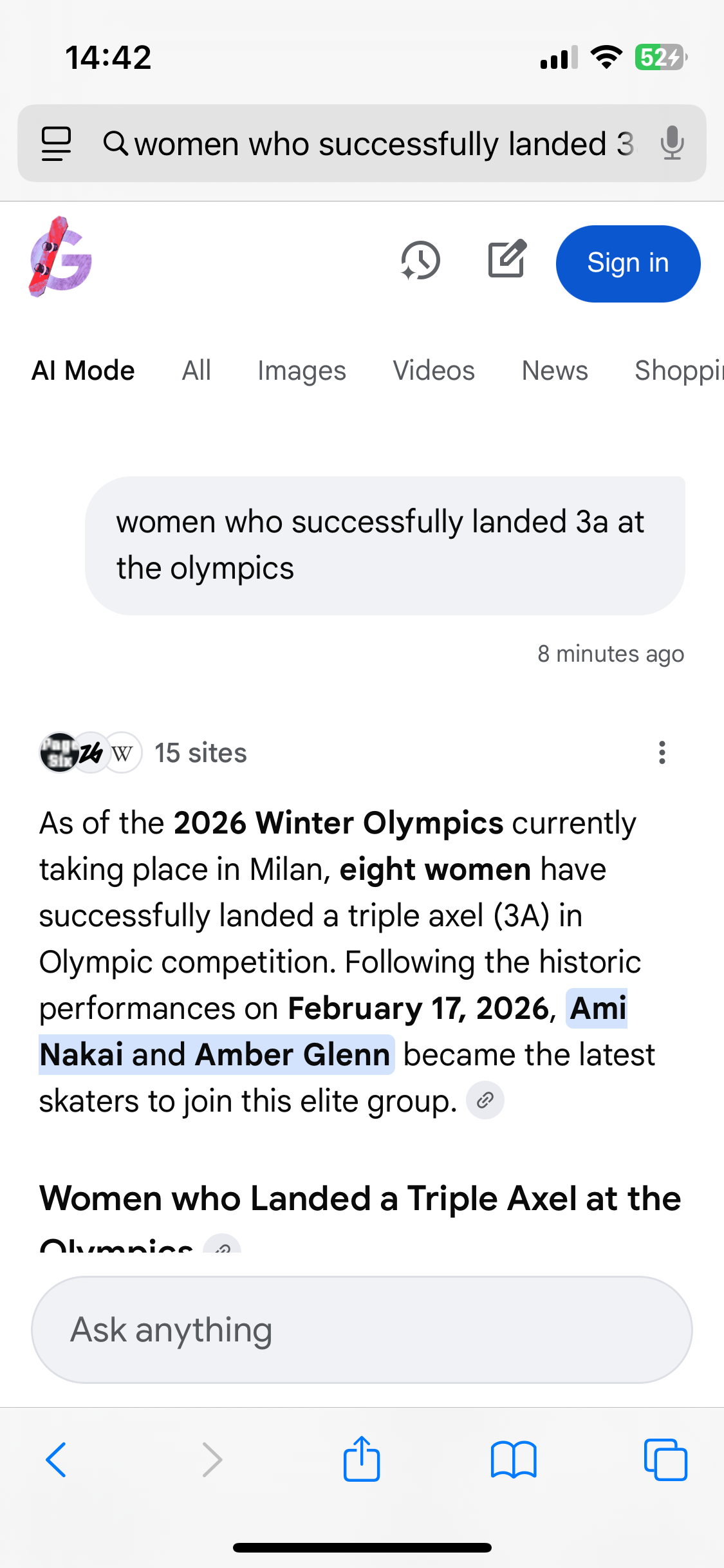Tap the Google Olympics doodle logo
Screen dimensions: 724x1568
60,257
